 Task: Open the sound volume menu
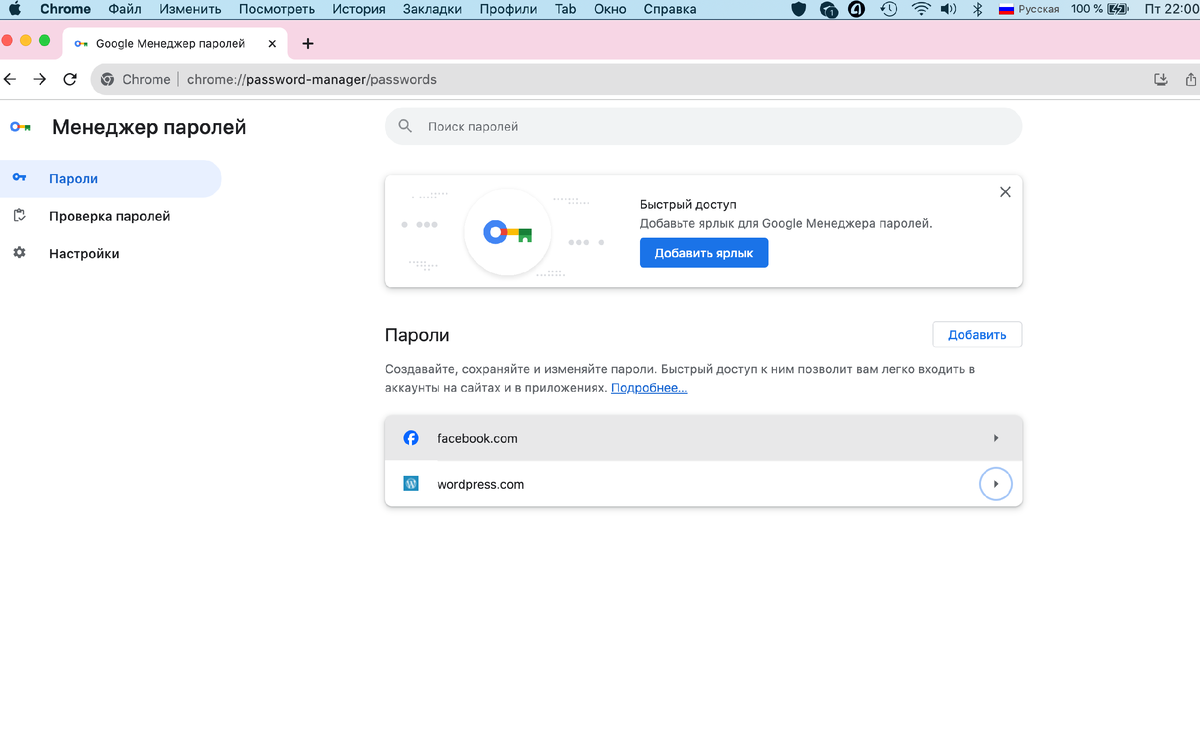pyautogui.click(x=949, y=9)
